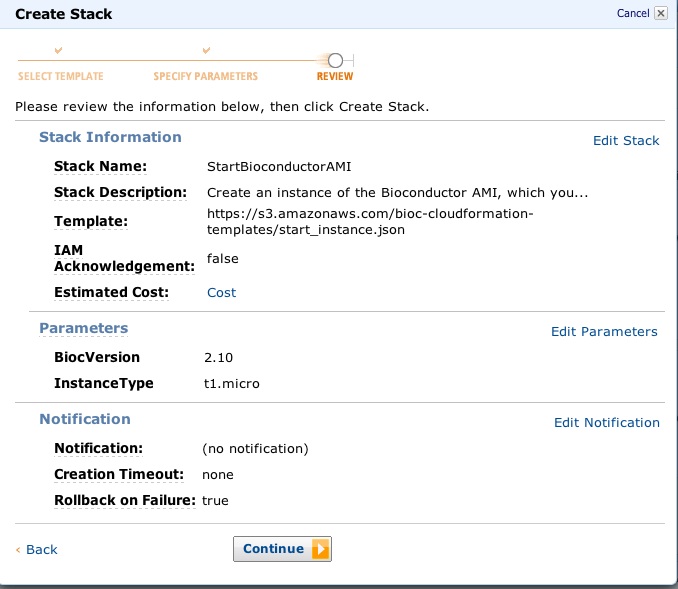Click the close X icon beside Cancel

pyautogui.click(x=660, y=13)
